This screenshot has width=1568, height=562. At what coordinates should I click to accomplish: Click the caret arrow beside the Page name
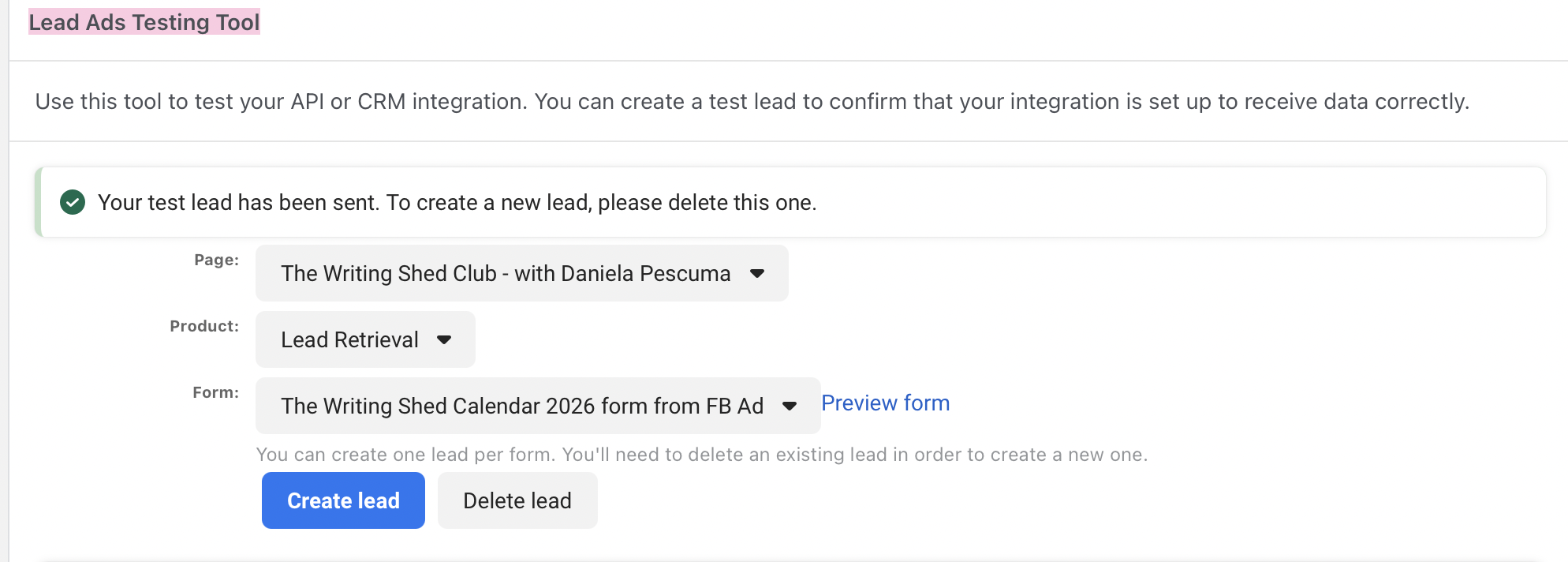757,273
